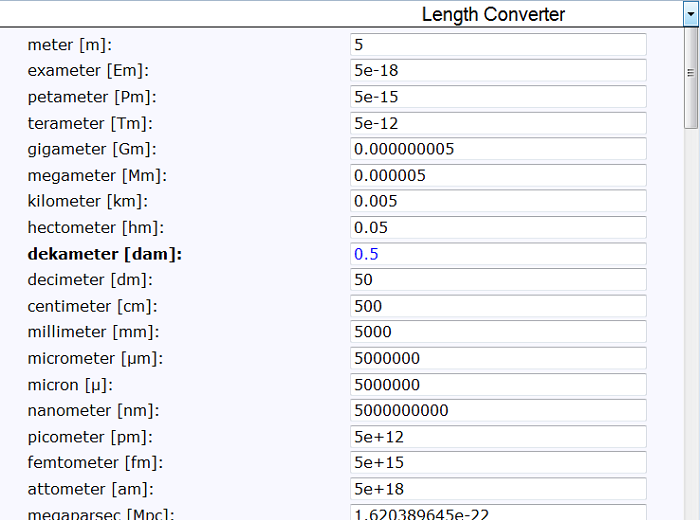Image resolution: width=700 pixels, height=520 pixels.
Task: Click the dekameter [dam] field showing 0.5
Action: [x=498, y=254]
